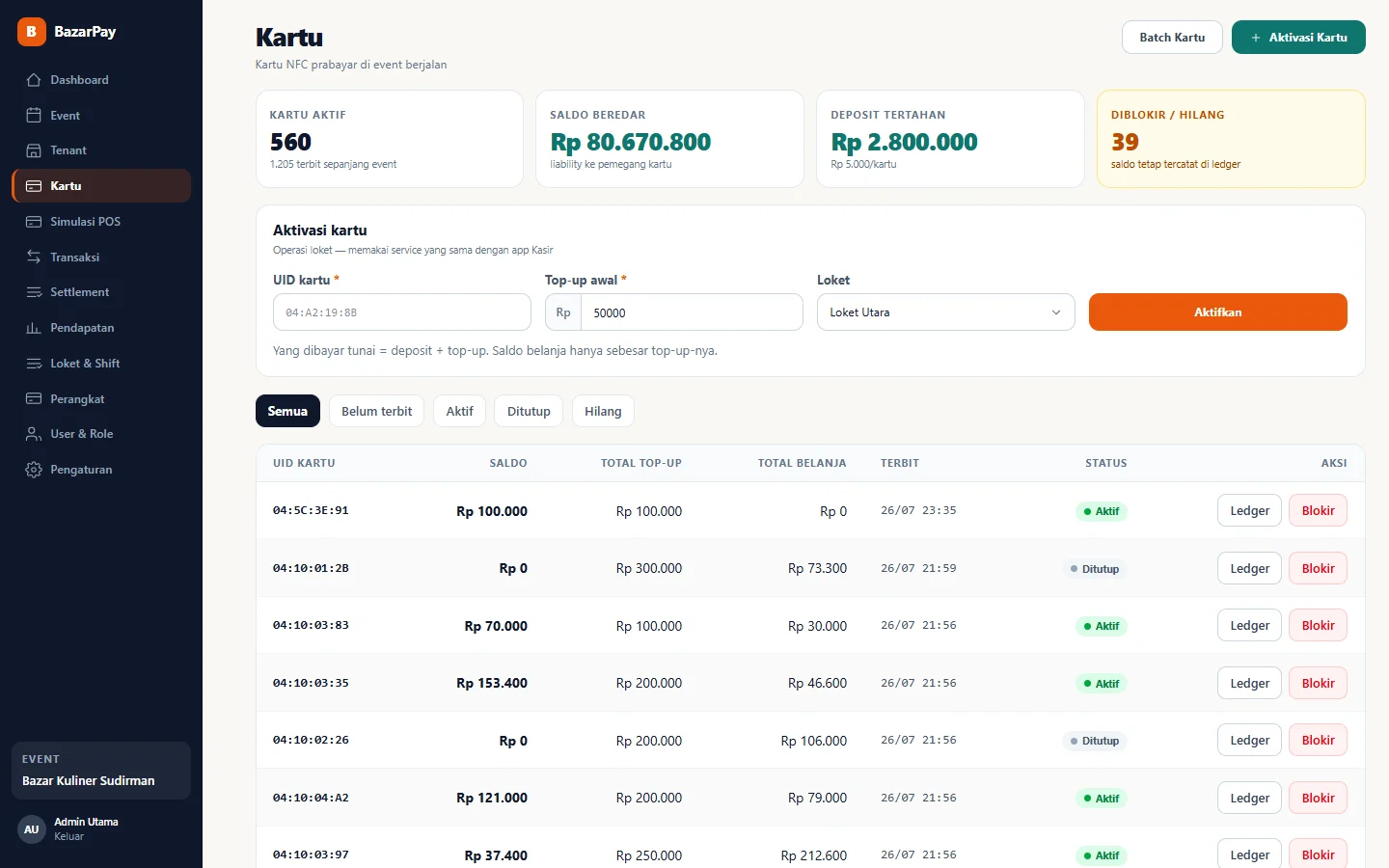Click the Transaksi arrows icon
The image size is (1389, 868).
pos(34,258)
